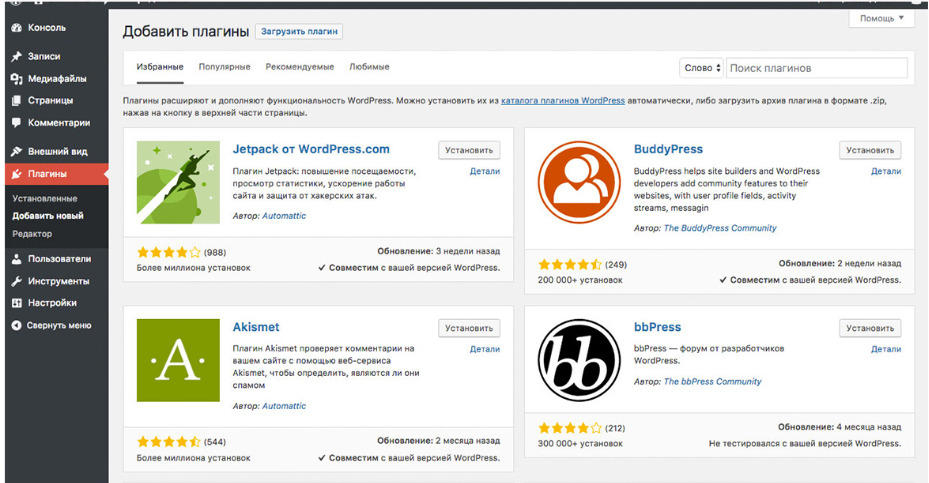Open the Akismet title link
This screenshot has height=483, width=929.
point(256,327)
